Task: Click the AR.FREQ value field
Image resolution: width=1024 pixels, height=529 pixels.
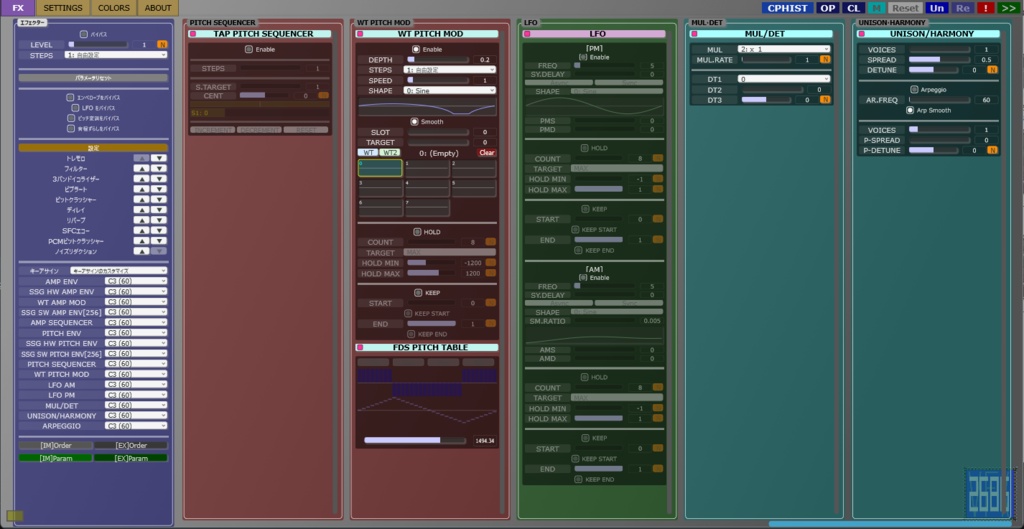Action: point(986,100)
